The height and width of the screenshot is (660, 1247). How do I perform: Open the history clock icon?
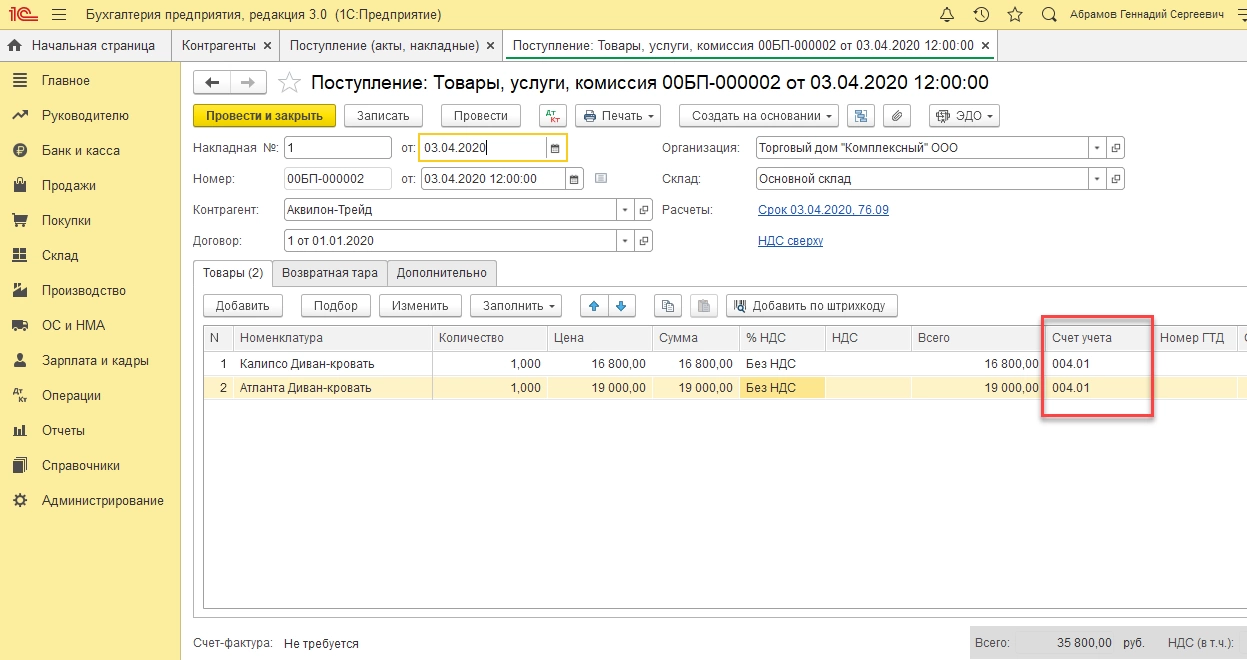(981, 15)
